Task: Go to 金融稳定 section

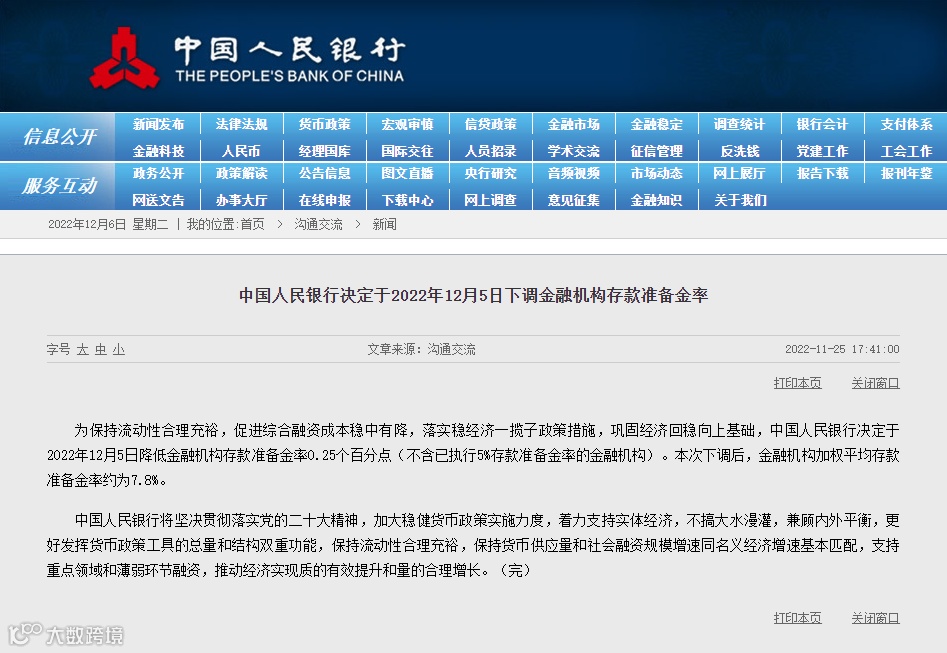Action: point(656,124)
